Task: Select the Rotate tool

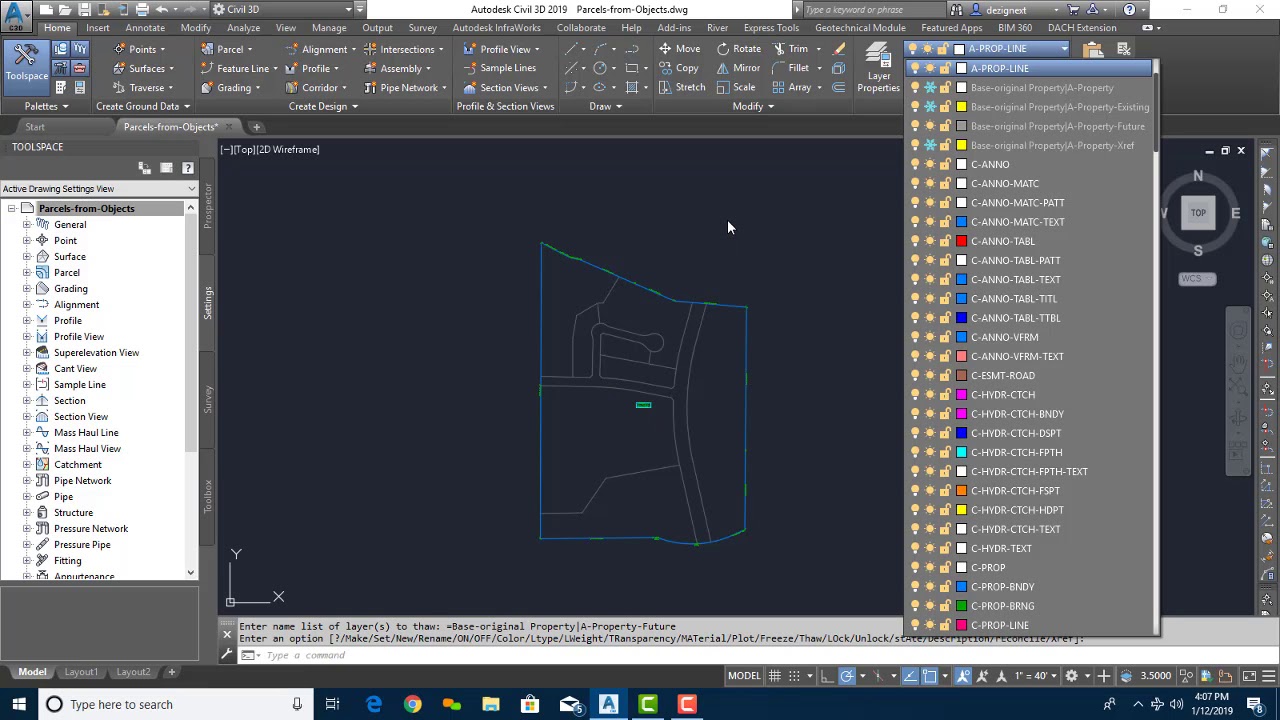Action: point(739,49)
